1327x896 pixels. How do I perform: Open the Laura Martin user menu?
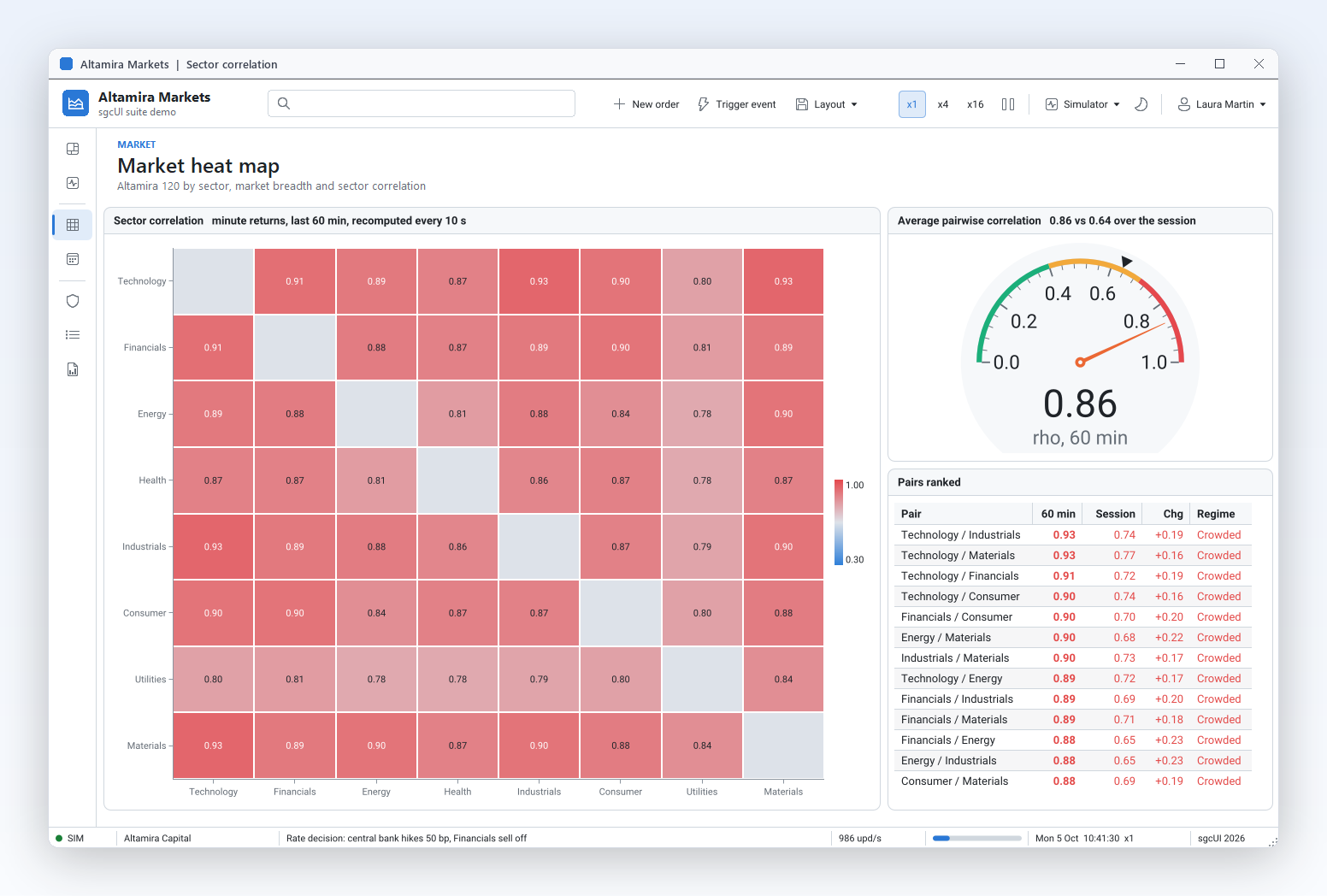(x=1222, y=104)
